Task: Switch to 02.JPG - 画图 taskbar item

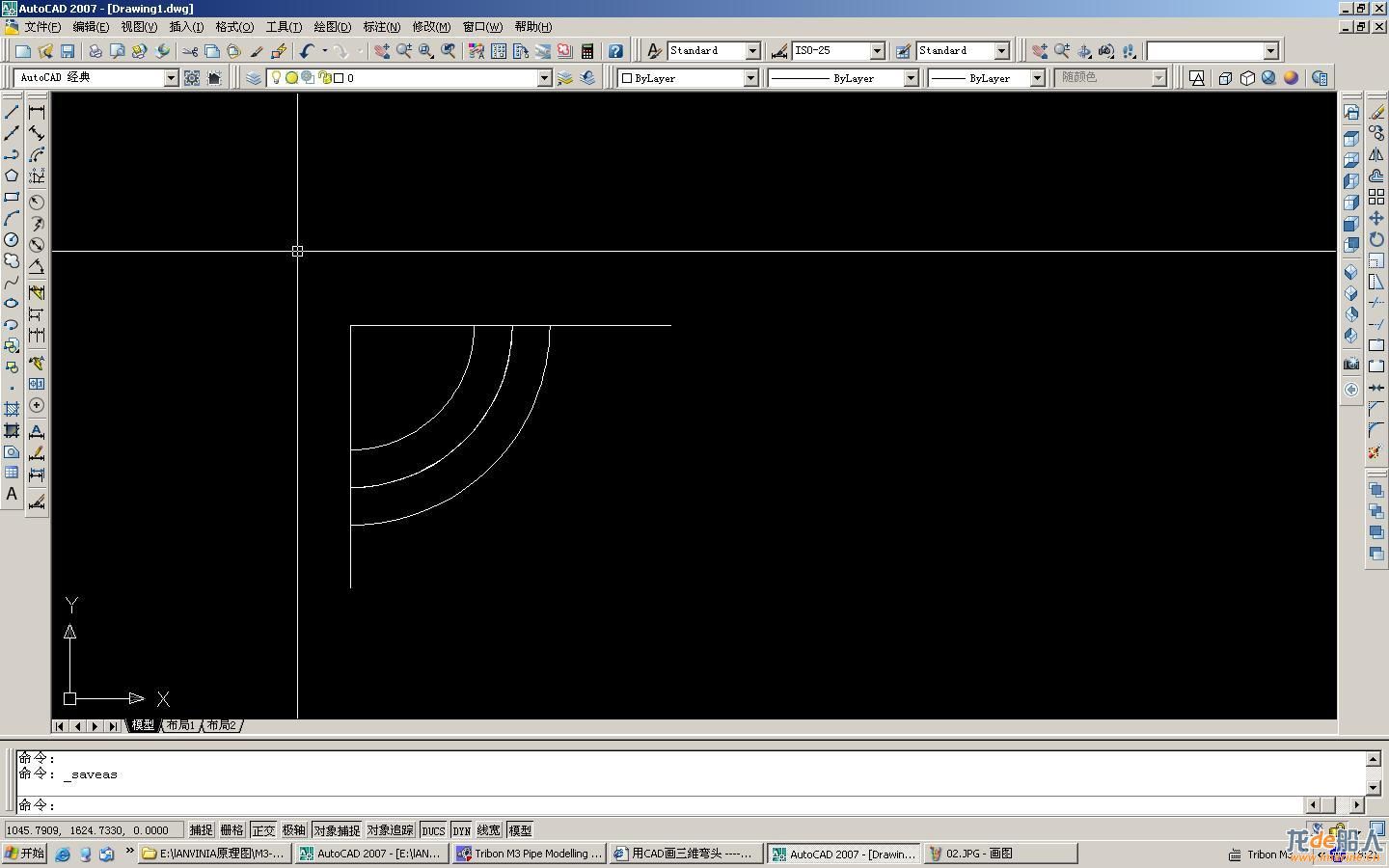Action: pyautogui.click(x=1000, y=854)
